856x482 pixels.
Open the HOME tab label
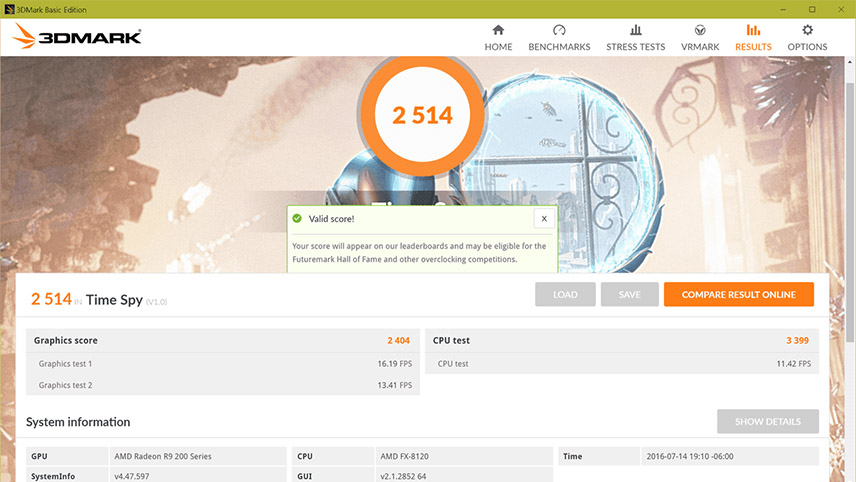click(498, 47)
